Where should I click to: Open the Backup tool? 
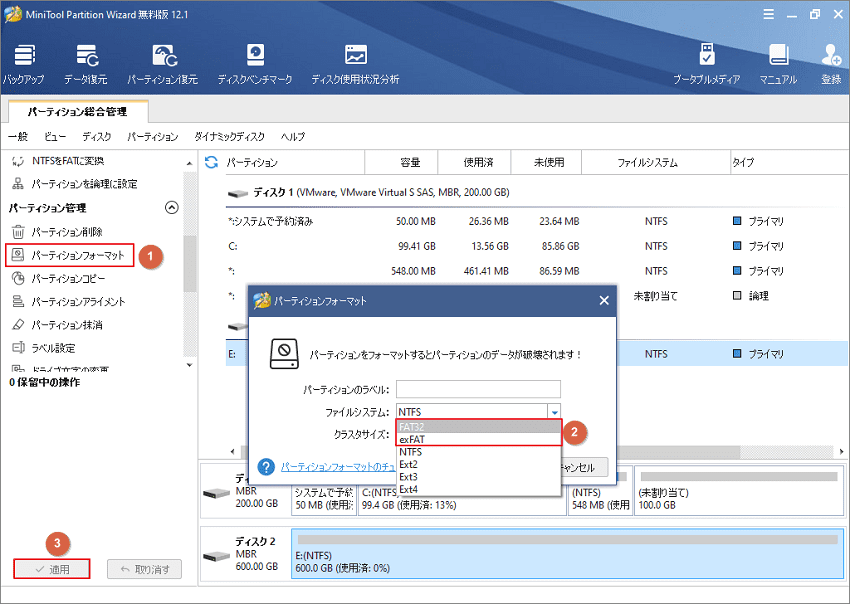click(x=23, y=64)
